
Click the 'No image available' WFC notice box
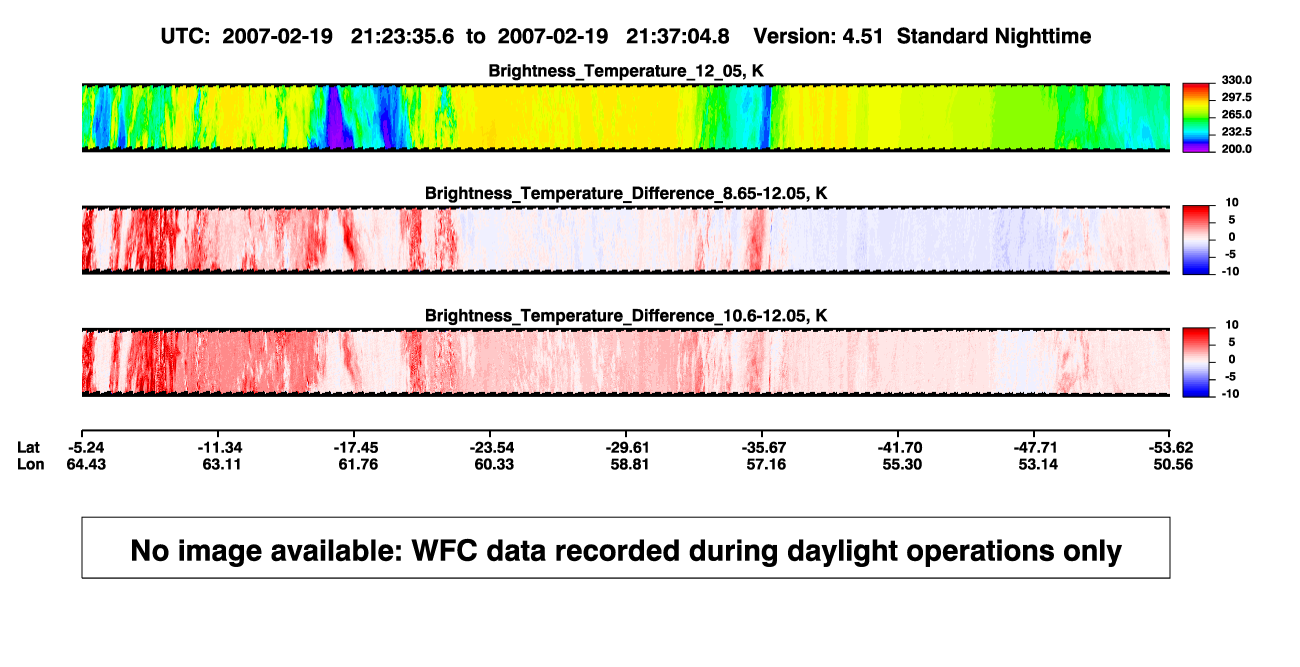point(626,547)
